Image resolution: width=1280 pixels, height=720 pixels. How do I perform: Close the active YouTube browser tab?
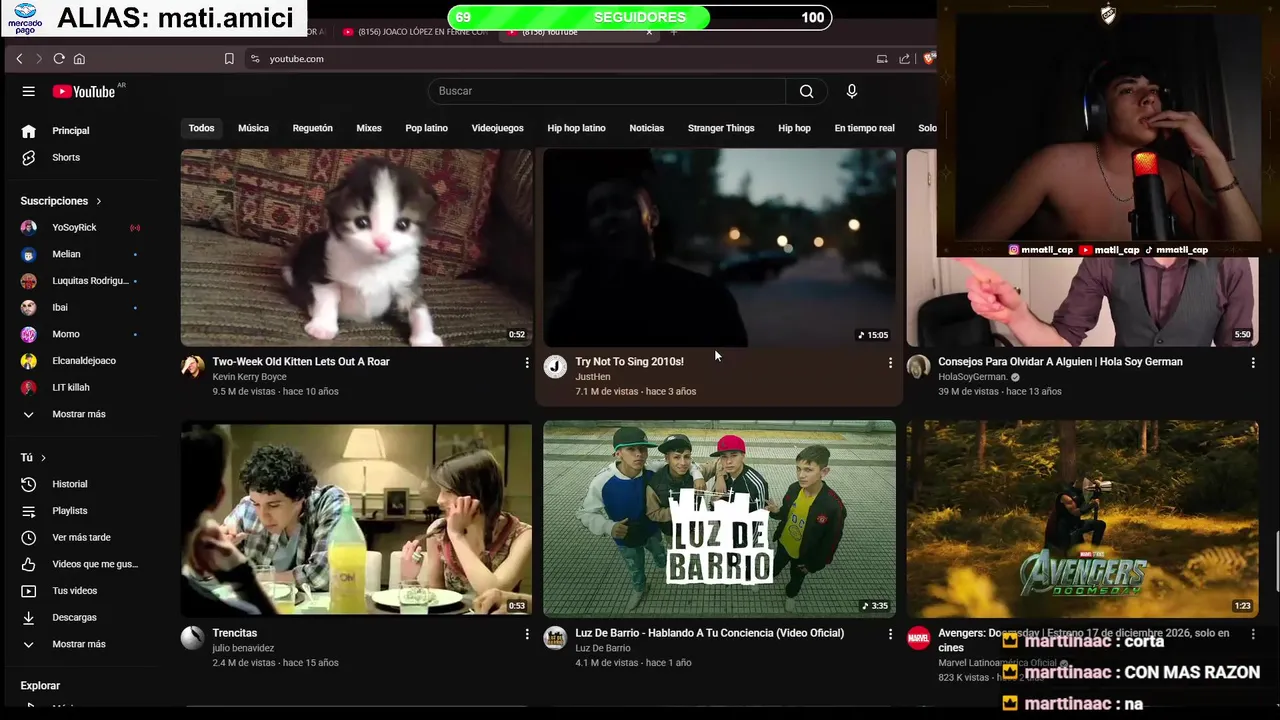[x=649, y=32]
